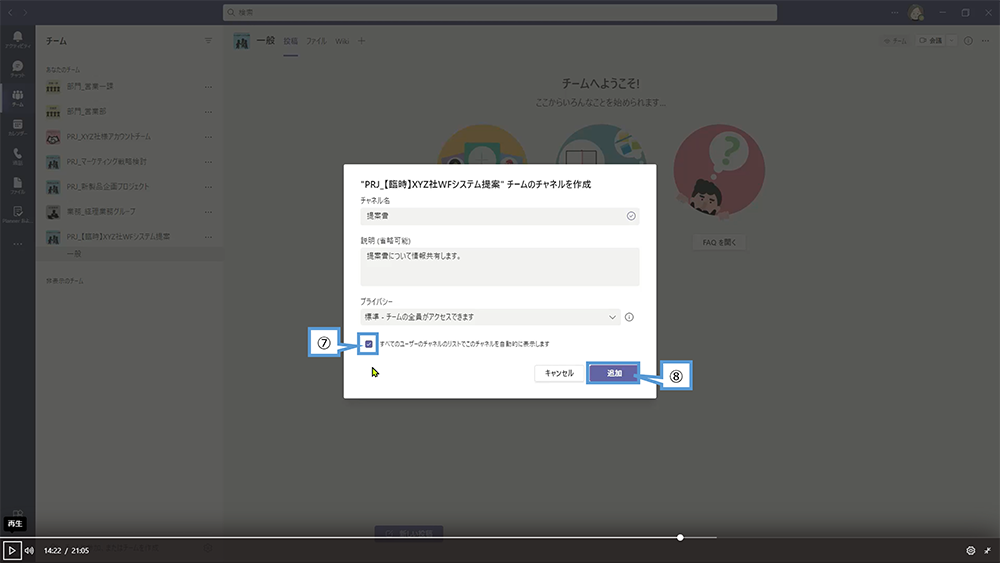Click the fullscreen toggle icon of video player
This screenshot has height=563, width=1000.
pyautogui.click(x=987, y=550)
